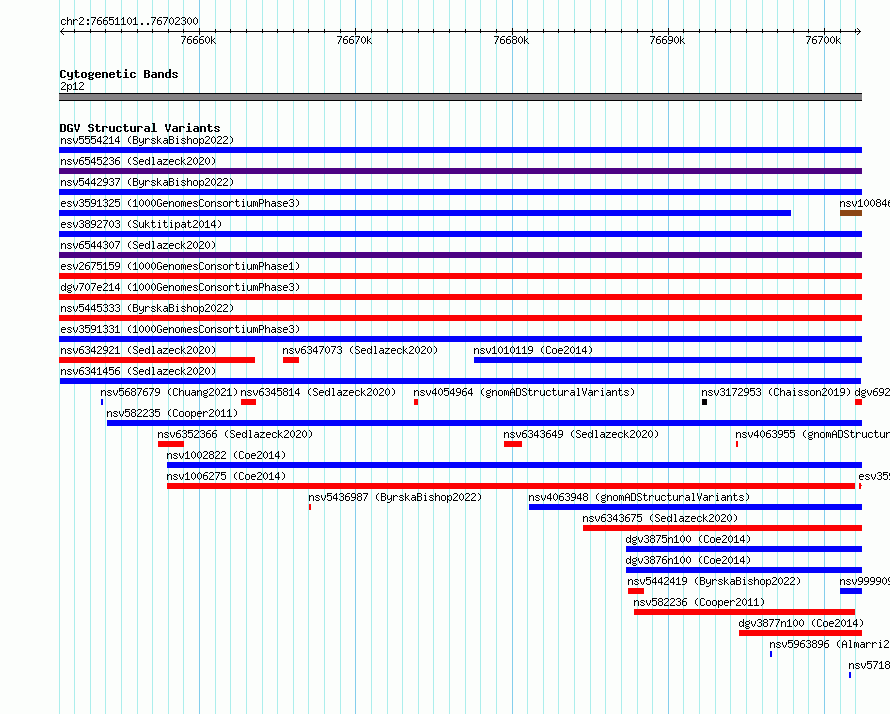Open the nsv4054964 (gnomADStructuralVariants) label

[x=524, y=392]
